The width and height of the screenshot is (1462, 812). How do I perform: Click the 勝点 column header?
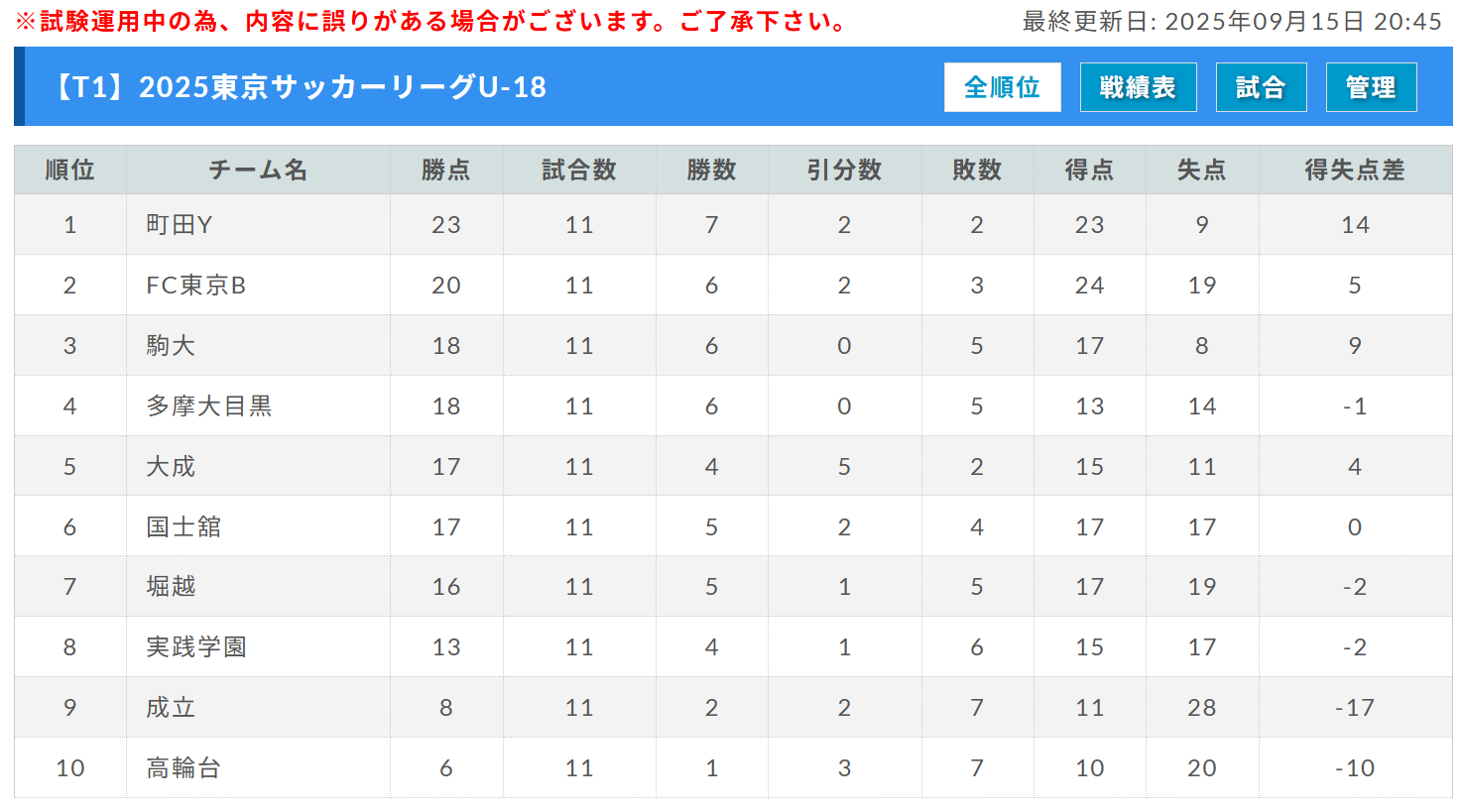446,171
